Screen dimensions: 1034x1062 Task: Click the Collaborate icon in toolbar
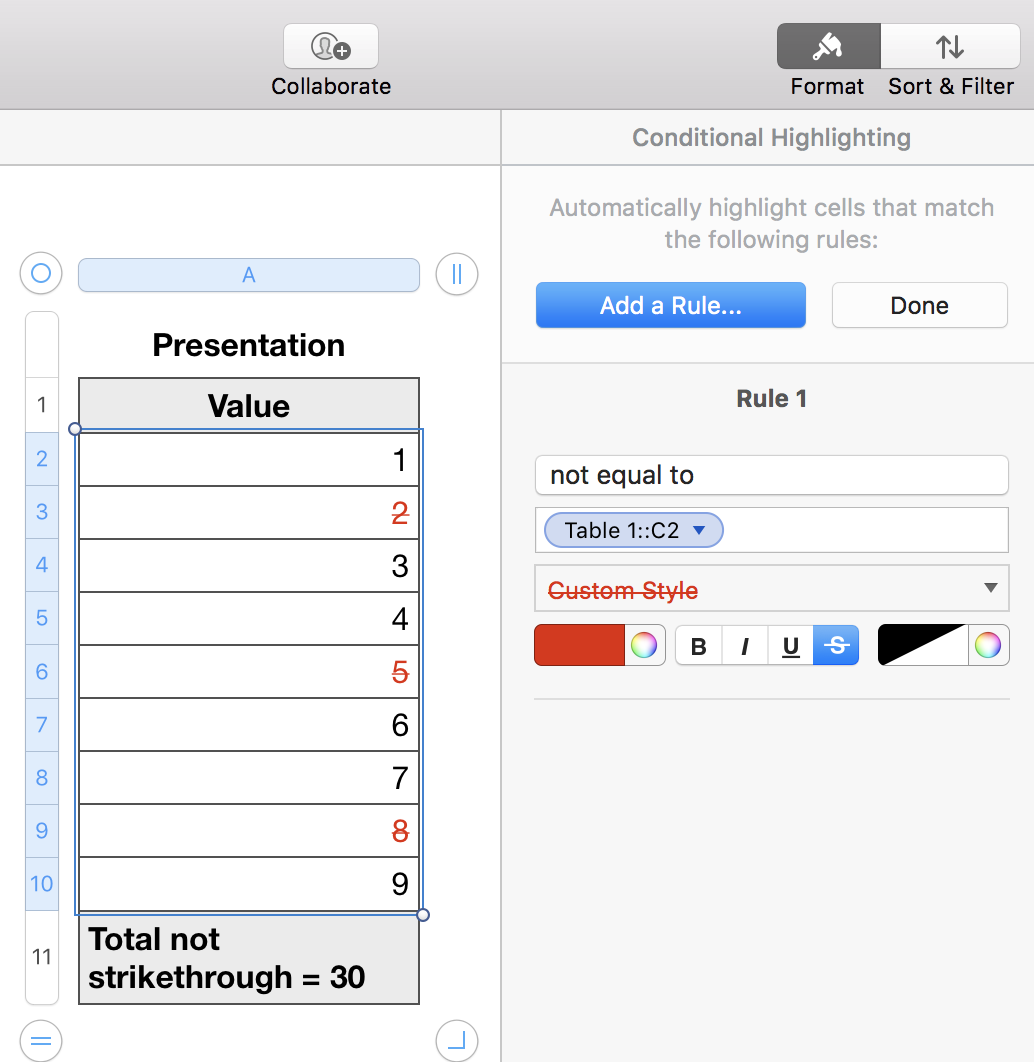(x=330, y=47)
